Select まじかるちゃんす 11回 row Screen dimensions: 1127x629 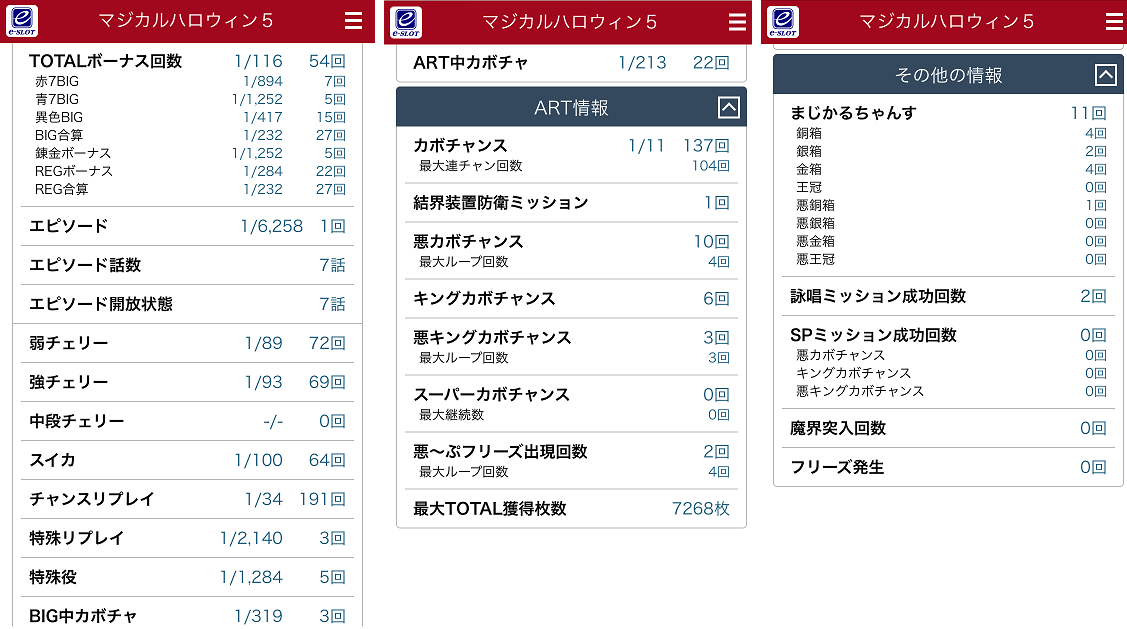pyautogui.click(x=948, y=113)
